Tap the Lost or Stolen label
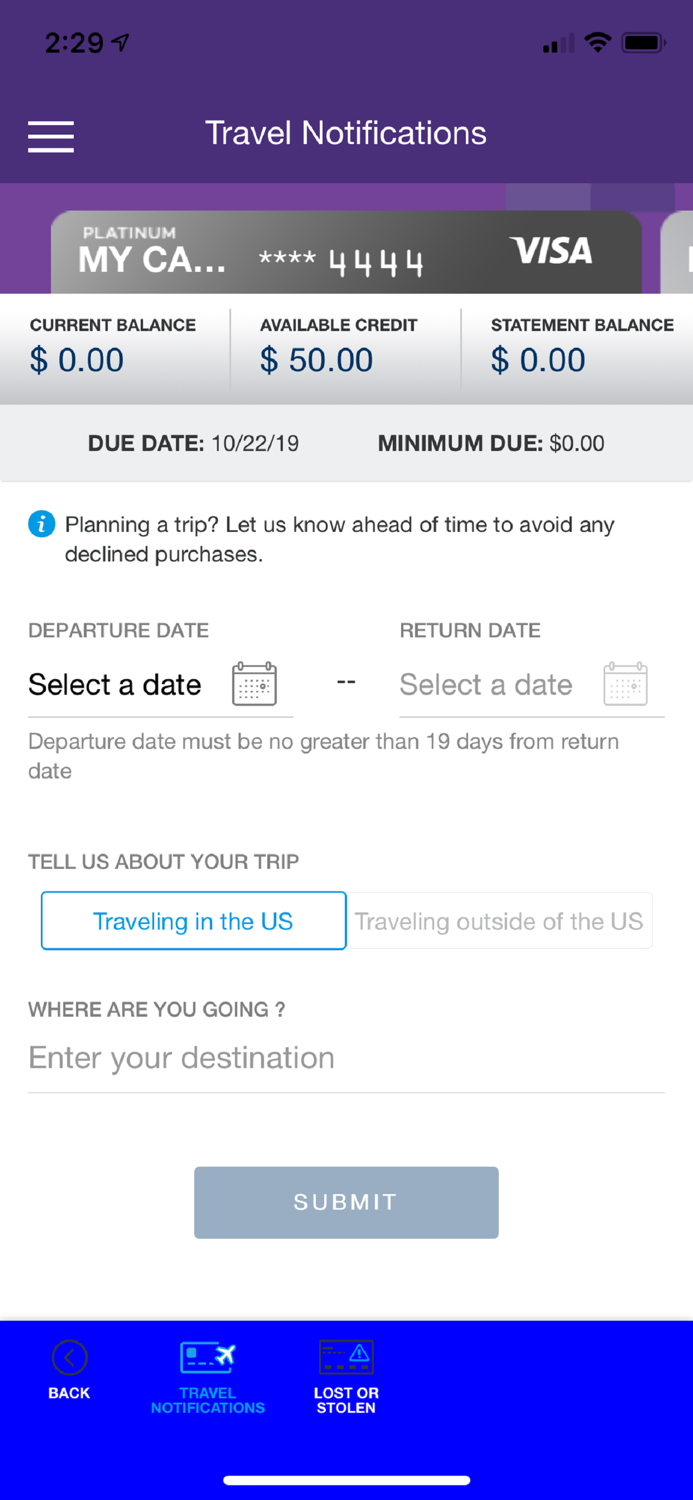The image size is (693, 1500). pos(346,1399)
